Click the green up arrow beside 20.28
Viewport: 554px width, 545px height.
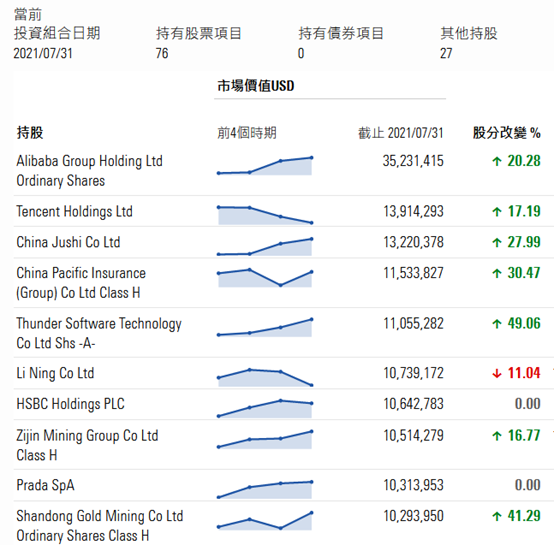pyautogui.click(x=497, y=161)
